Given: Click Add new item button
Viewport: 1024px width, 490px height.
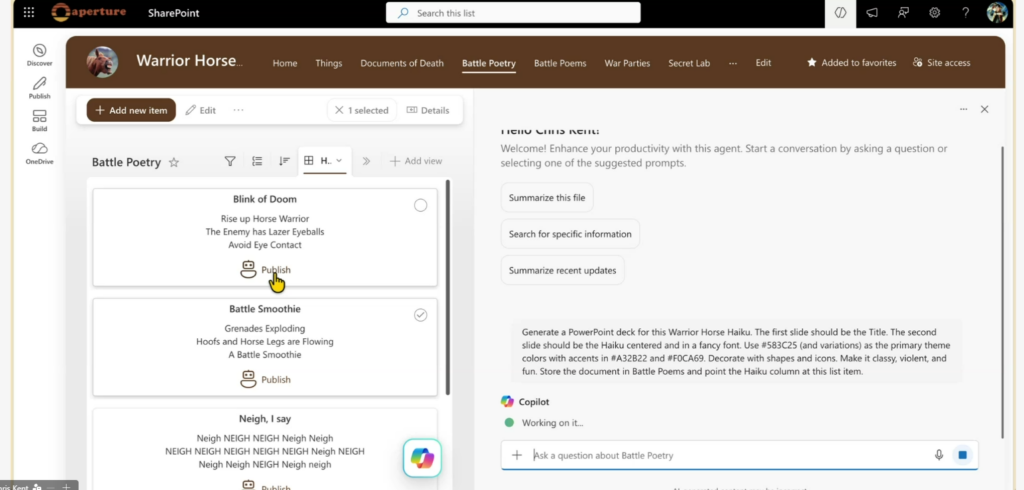Looking at the screenshot, I should click(131, 110).
